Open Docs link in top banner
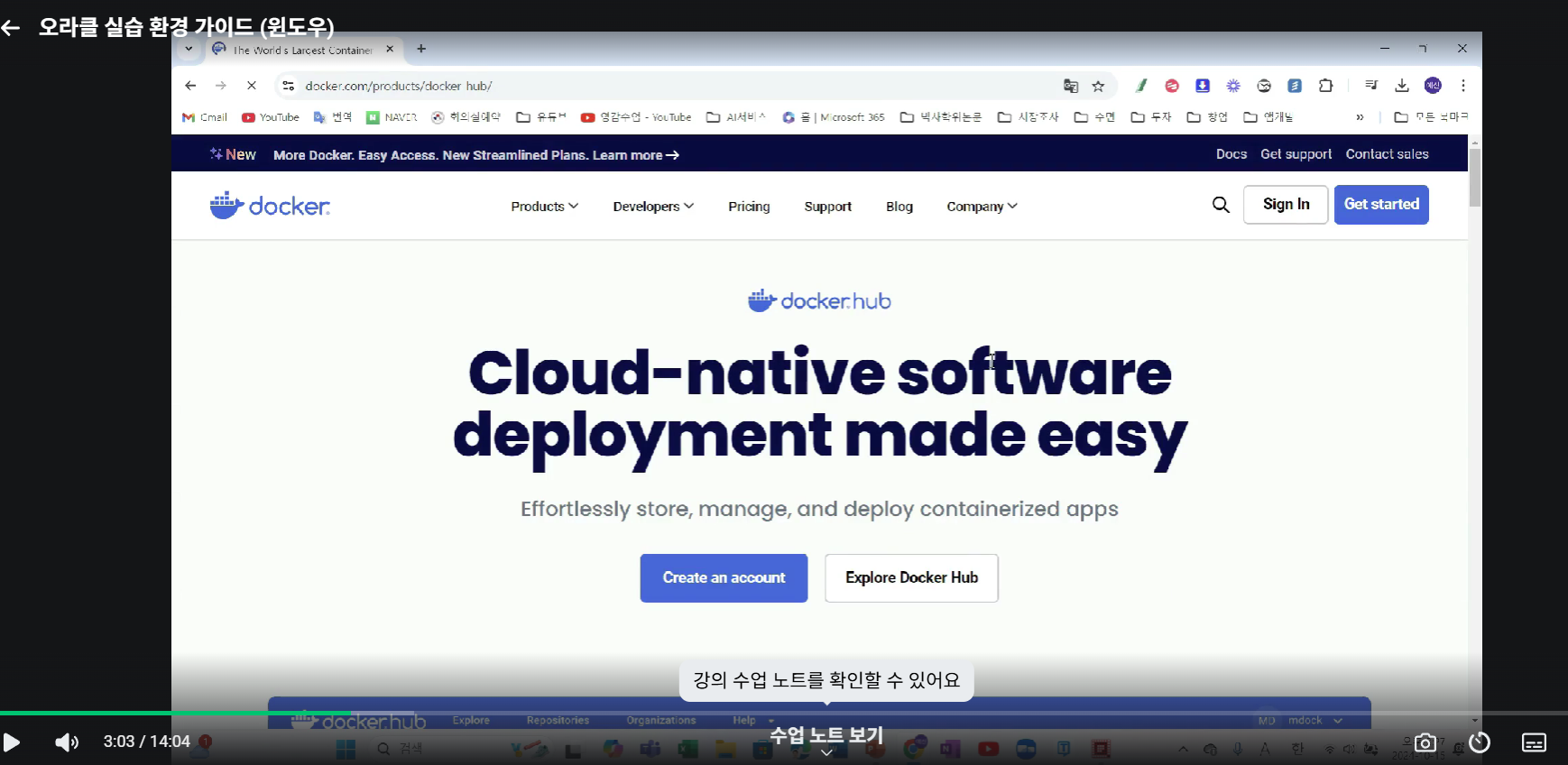1568x765 pixels. coord(1231,154)
